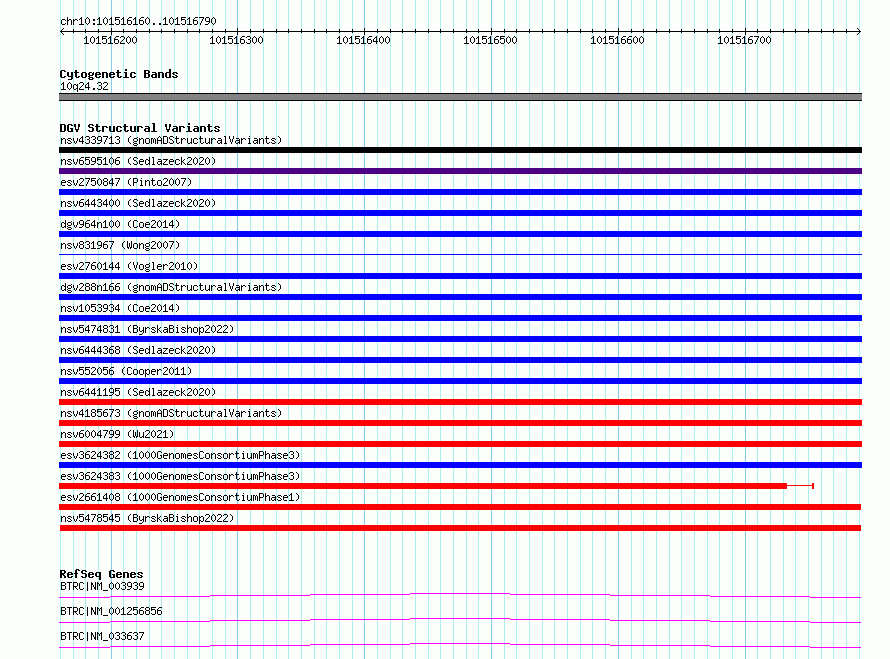Click the 101516400 ruler coordinate
The height and width of the screenshot is (659, 890).
click(x=363, y=40)
